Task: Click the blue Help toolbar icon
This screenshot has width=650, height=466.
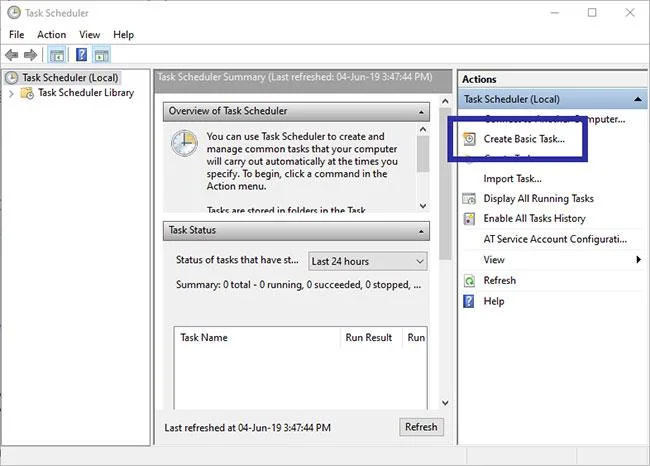Action: pyautogui.click(x=82, y=54)
